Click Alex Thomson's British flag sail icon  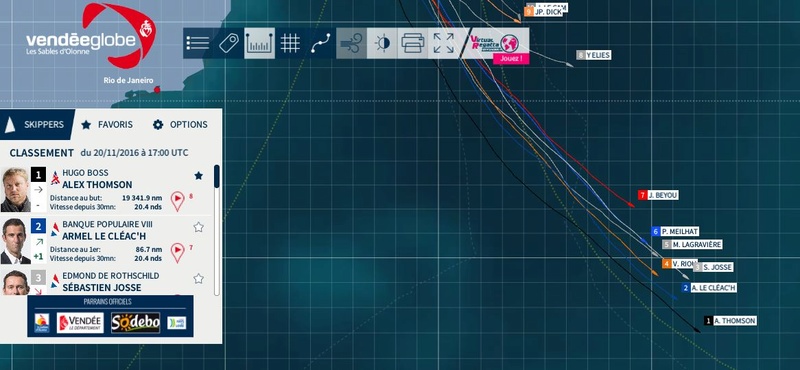55,178
